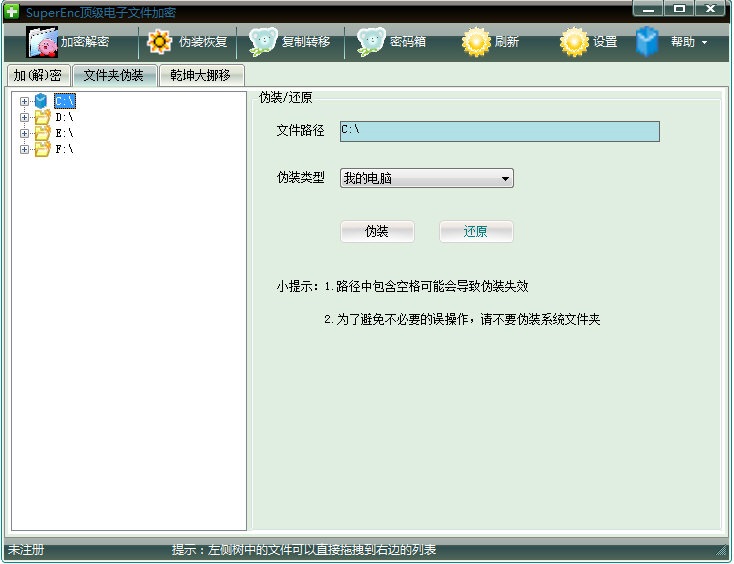
Task: Expand the D:\ tree node
Action: [x=24, y=117]
